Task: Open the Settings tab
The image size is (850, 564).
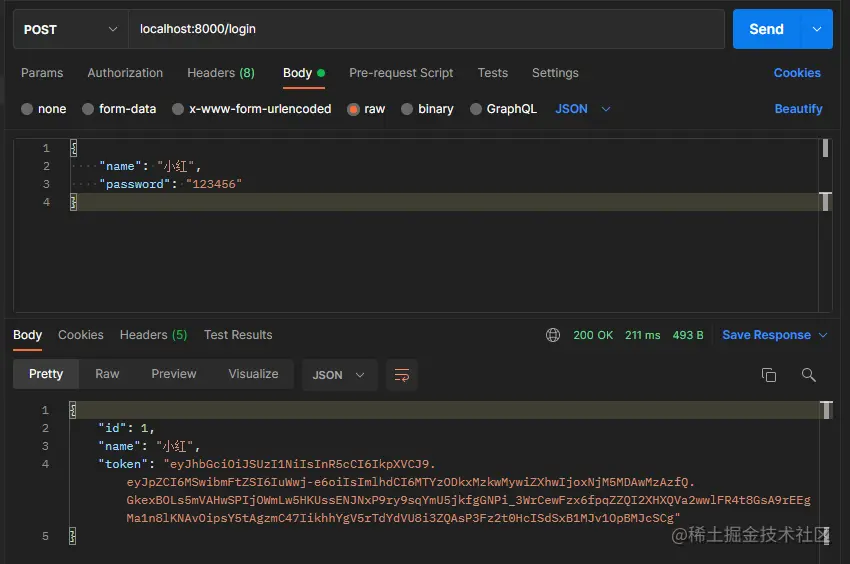Action: 555,73
